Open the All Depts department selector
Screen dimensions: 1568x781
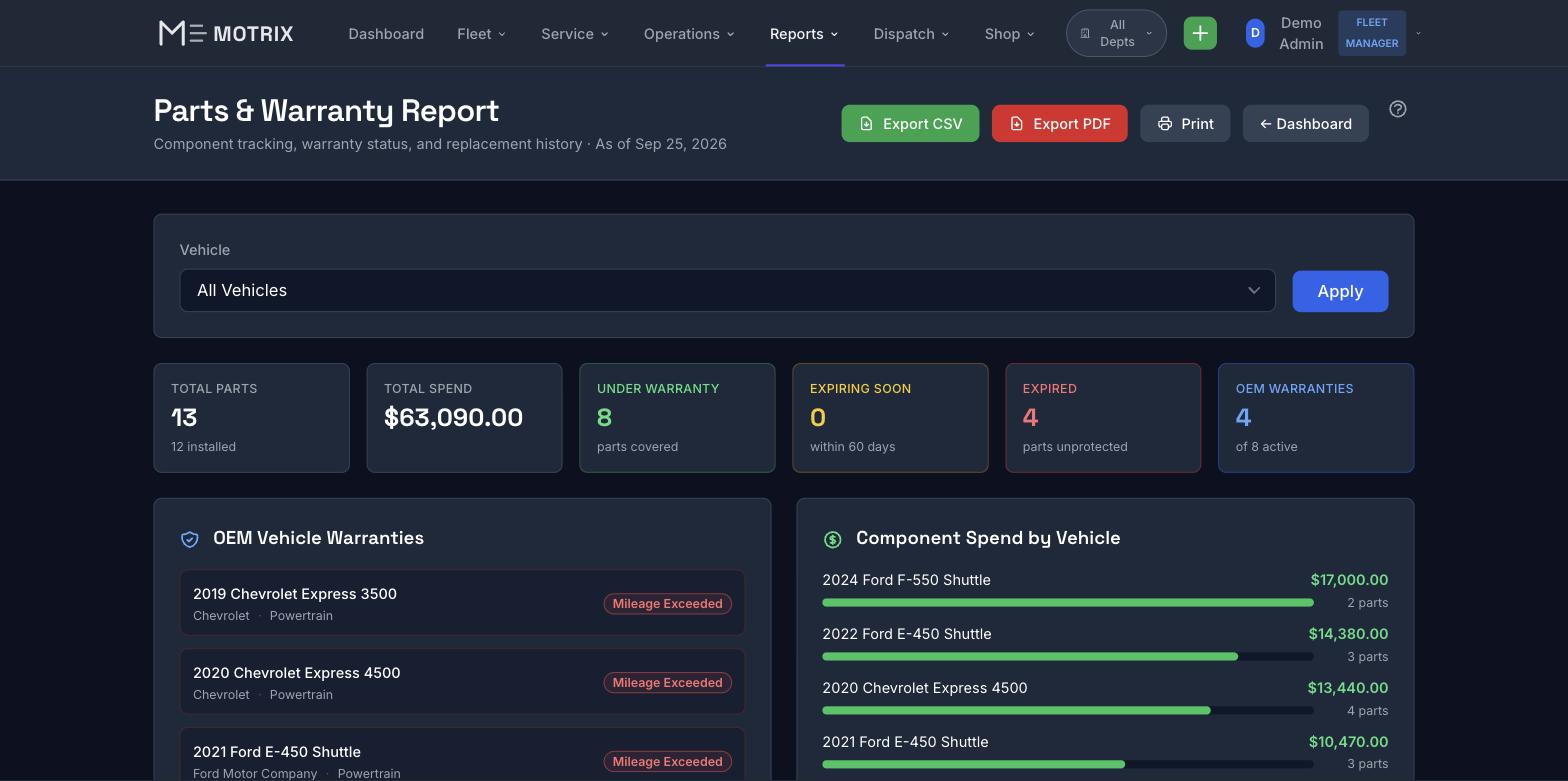[x=1116, y=33]
